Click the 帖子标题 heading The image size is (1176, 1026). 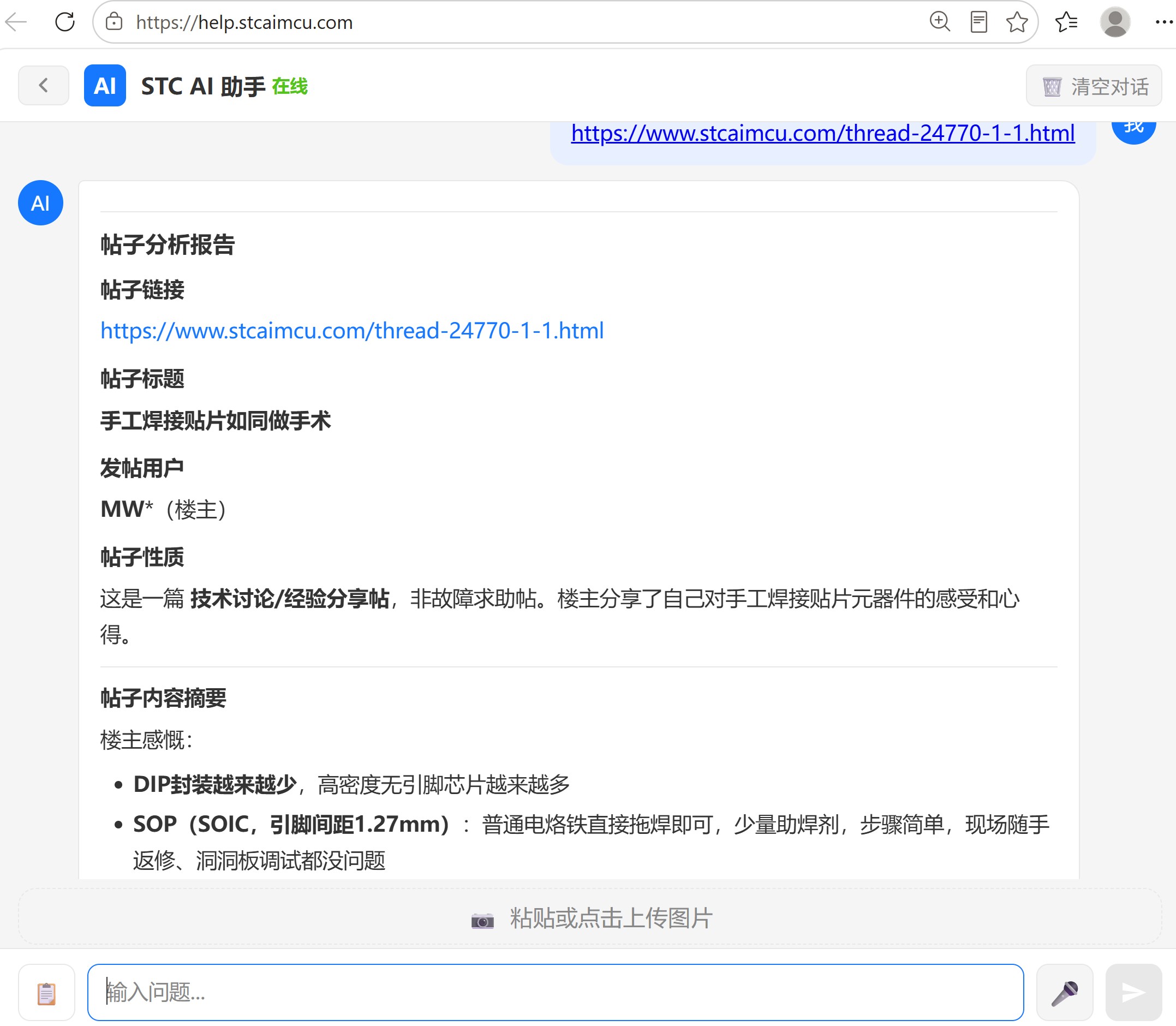click(142, 379)
